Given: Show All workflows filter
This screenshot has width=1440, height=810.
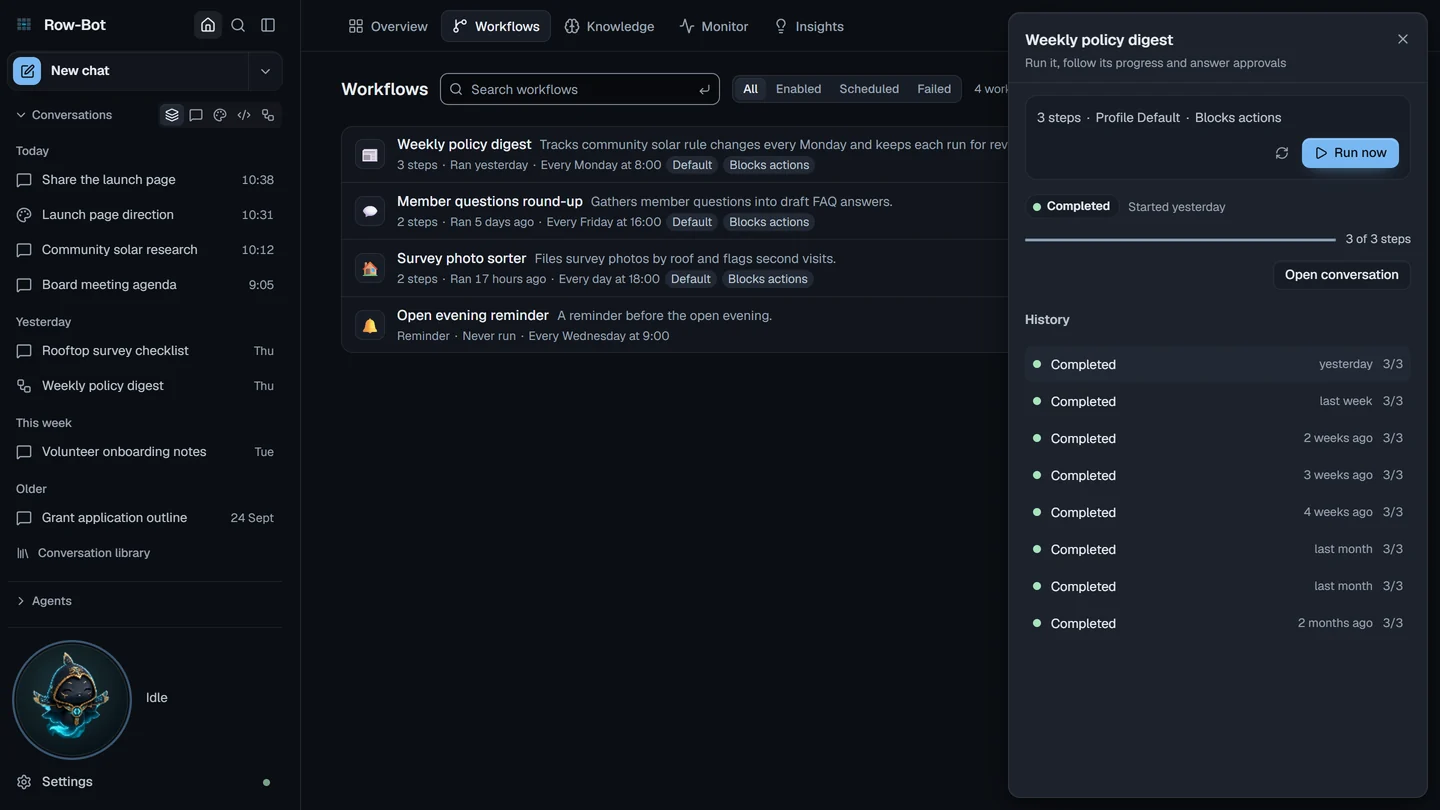Looking at the screenshot, I should point(750,89).
